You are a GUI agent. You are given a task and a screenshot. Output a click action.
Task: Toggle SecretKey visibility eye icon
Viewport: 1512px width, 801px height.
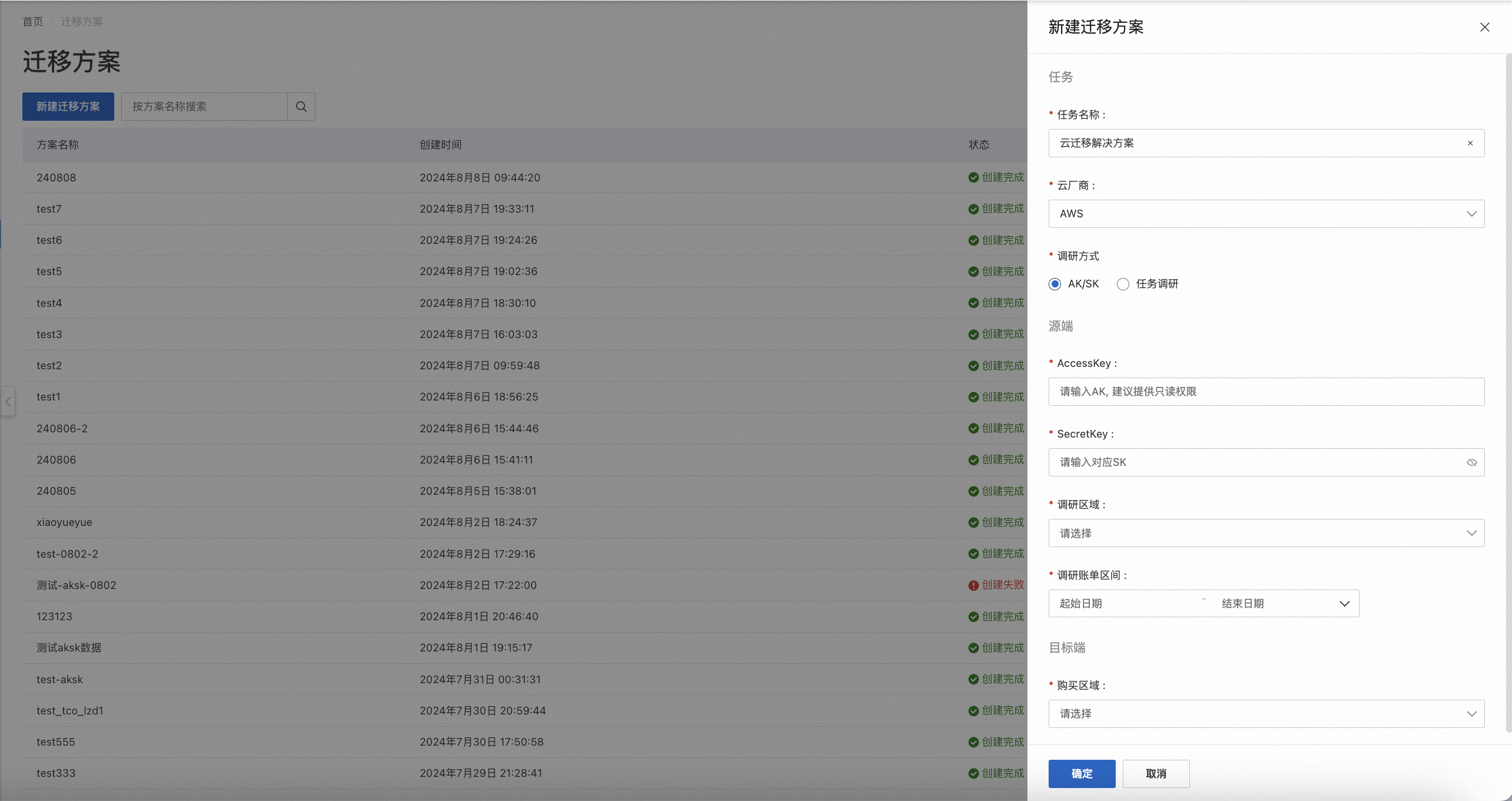pos(1471,462)
